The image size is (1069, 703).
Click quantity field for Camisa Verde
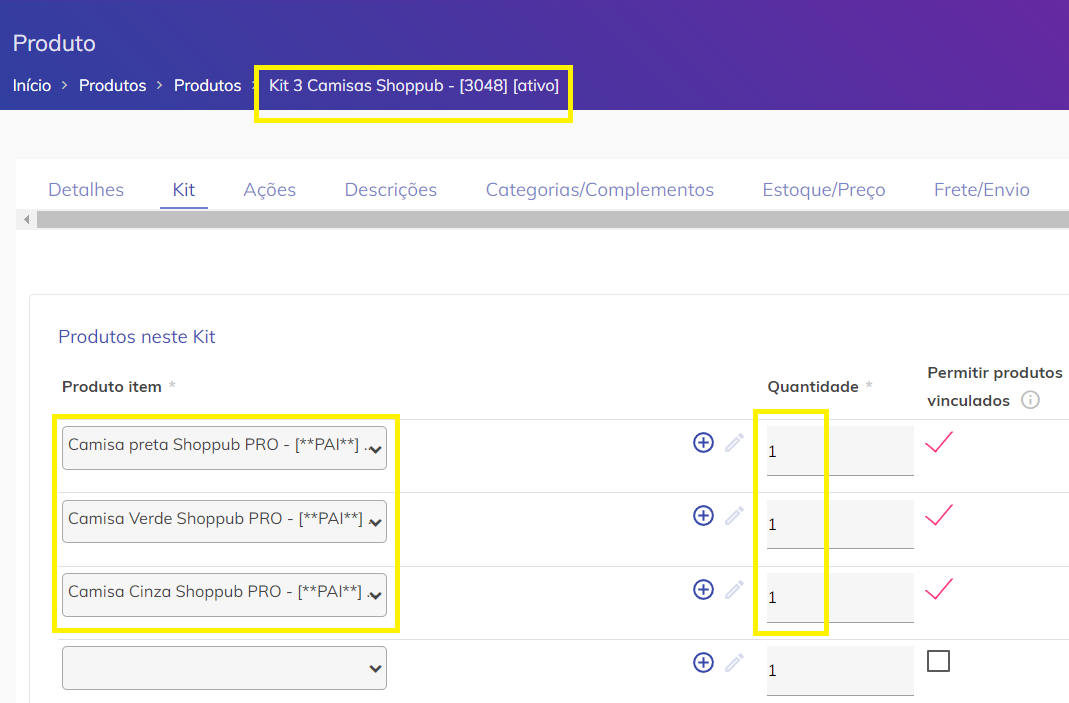[840, 524]
